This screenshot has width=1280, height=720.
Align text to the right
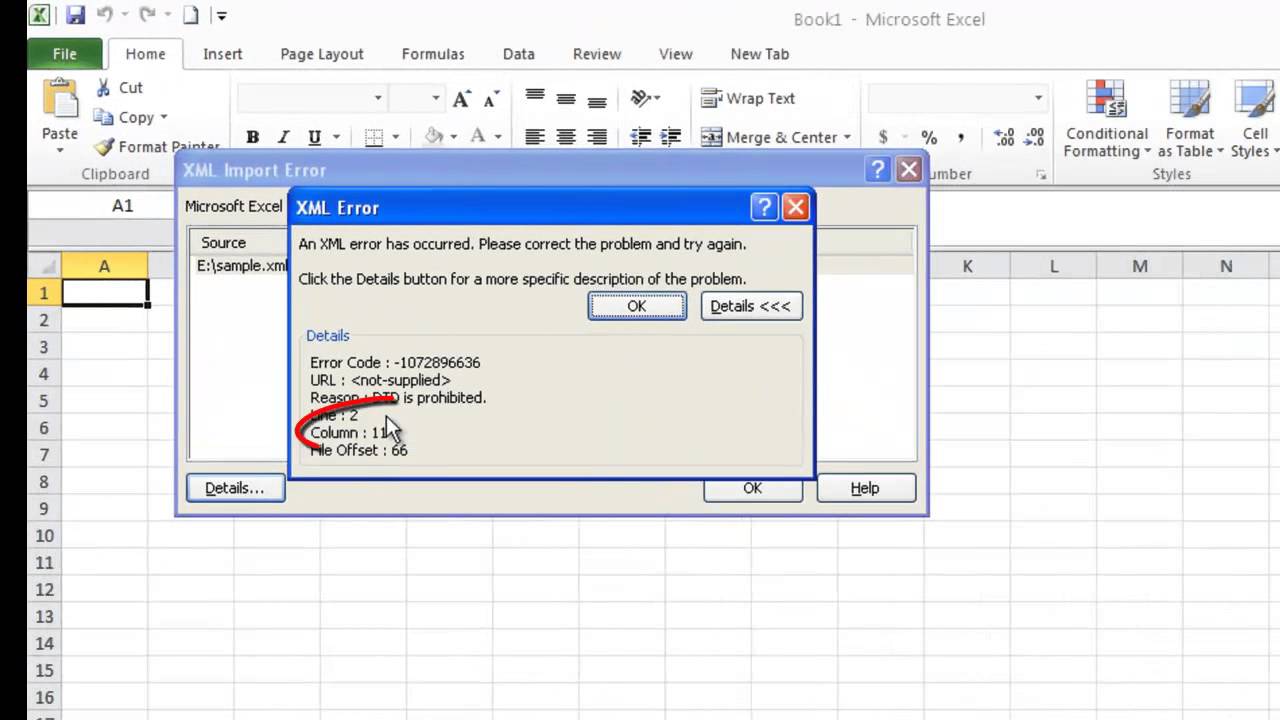coord(597,137)
